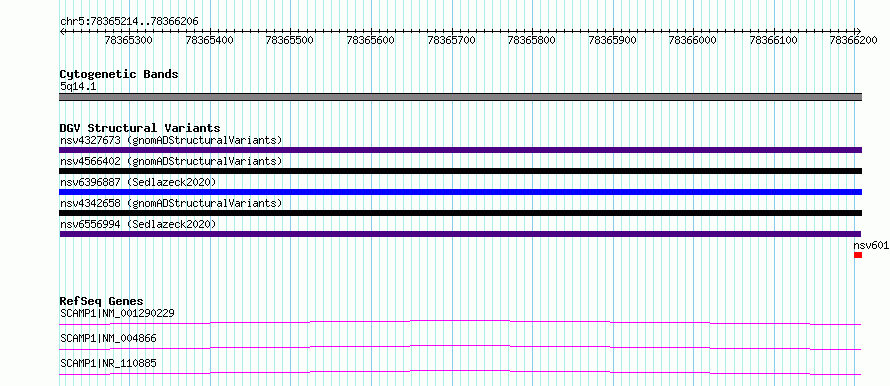The width and height of the screenshot is (890, 386).
Task: Select the 78365800 ruler position label
Action: 532,40
